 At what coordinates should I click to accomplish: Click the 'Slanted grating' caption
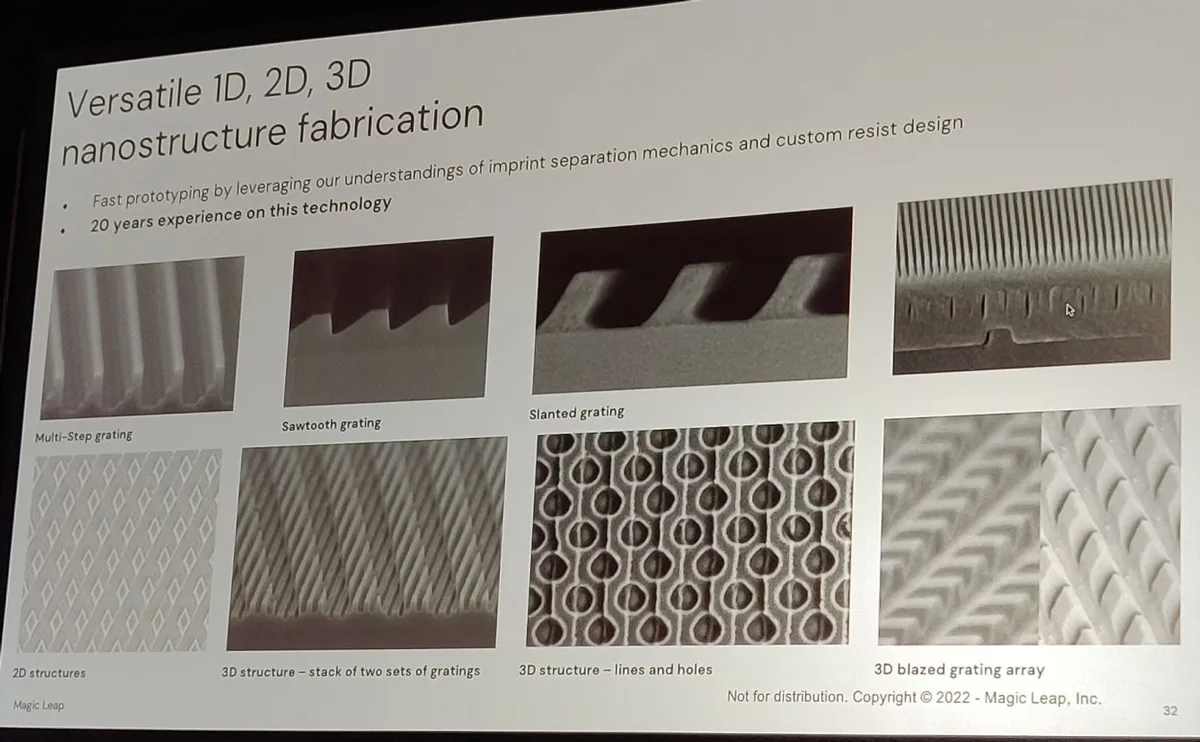click(x=576, y=412)
